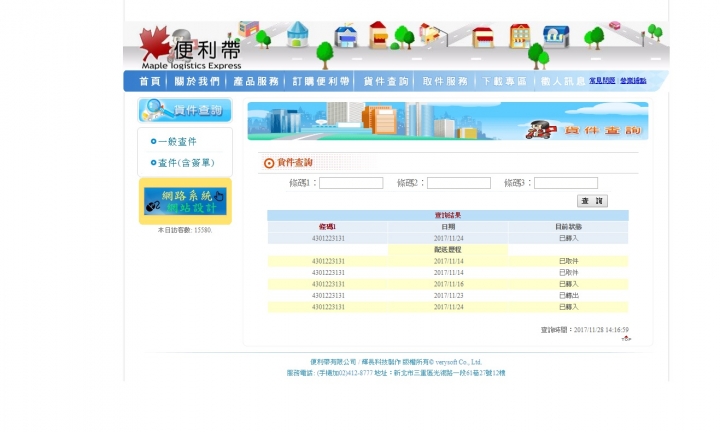
Task: Click the footer 服務電話 address line
Action: point(396,373)
